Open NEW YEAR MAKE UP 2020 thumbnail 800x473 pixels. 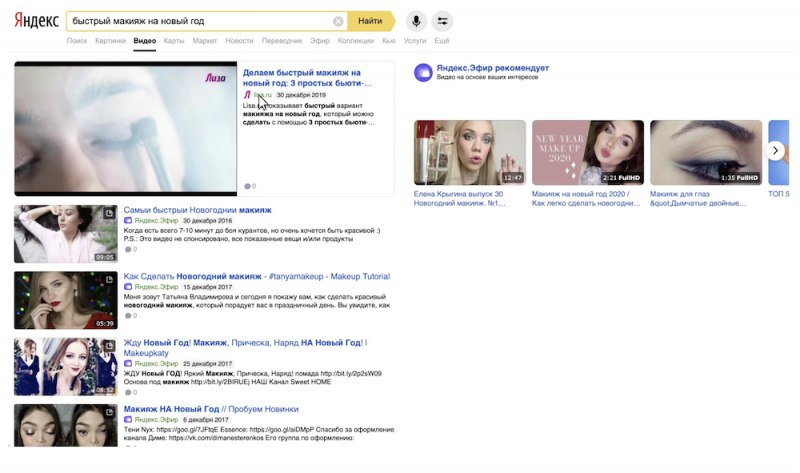pyautogui.click(x=588, y=153)
